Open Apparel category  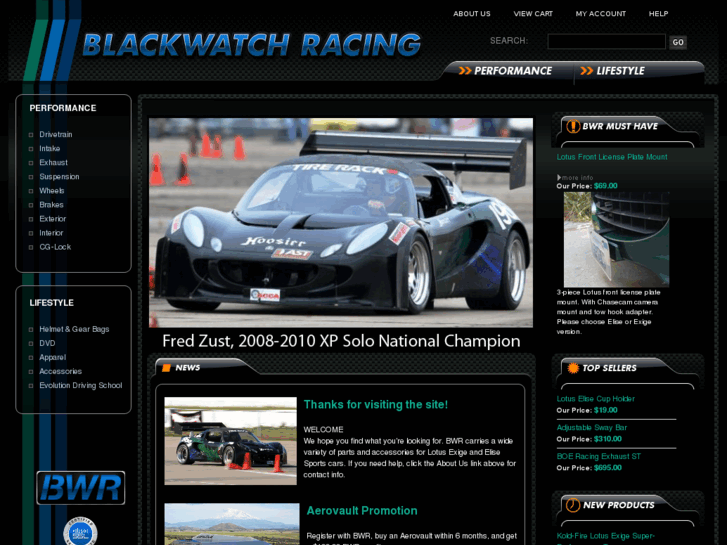53,357
